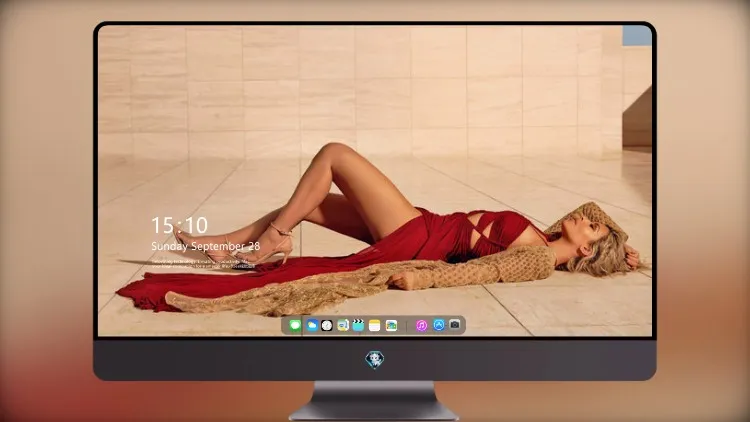Open the green Messages app in dock
The height and width of the screenshot is (422, 750).
click(295, 325)
